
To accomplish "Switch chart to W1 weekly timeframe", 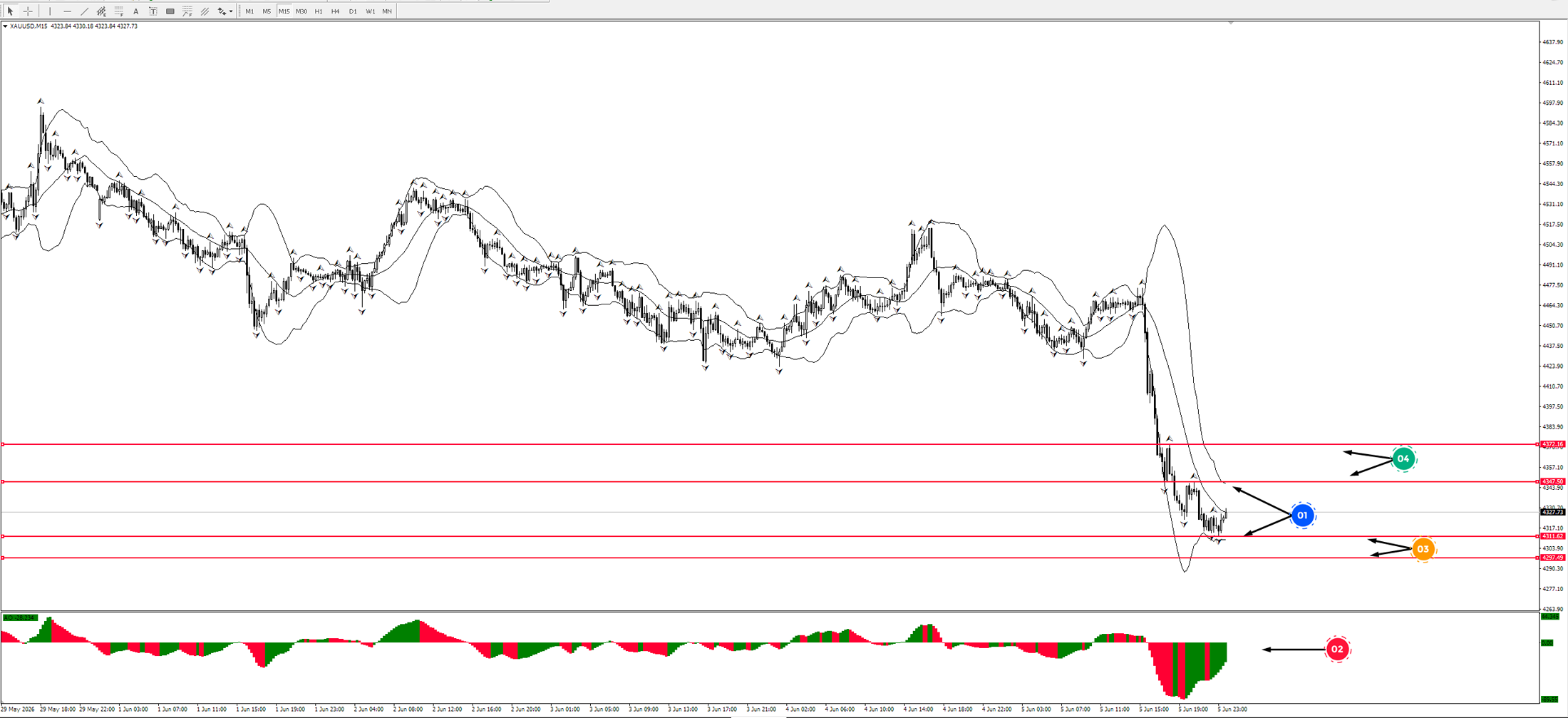I will (x=370, y=11).
